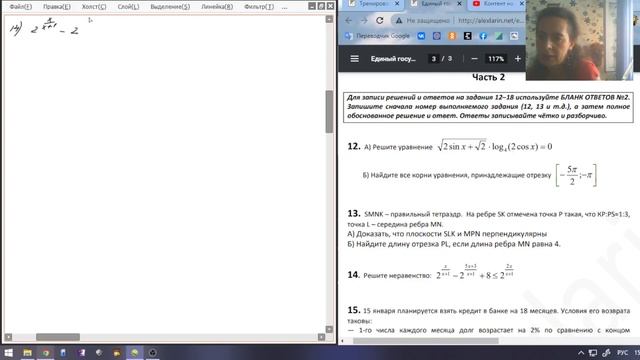Open the picture bookmark icon next to the green triangle bookmark
This screenshot has height=360, width=640.
click(514, 36)
